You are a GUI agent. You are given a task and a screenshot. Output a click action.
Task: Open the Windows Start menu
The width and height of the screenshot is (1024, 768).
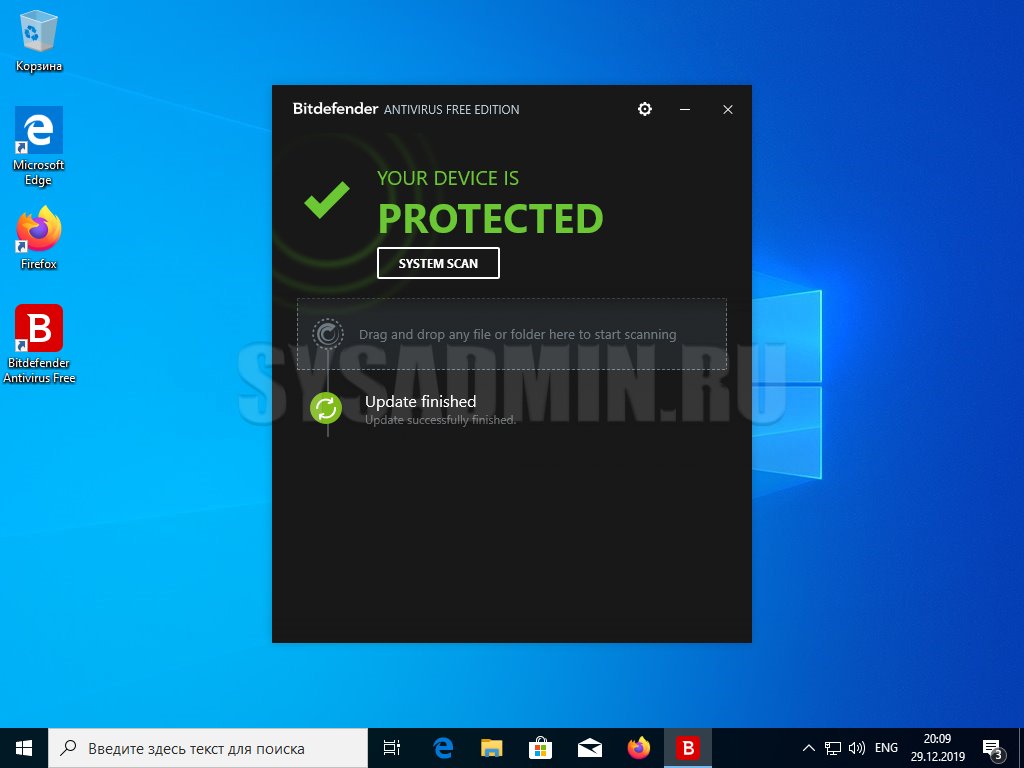(x=24, y=748)
